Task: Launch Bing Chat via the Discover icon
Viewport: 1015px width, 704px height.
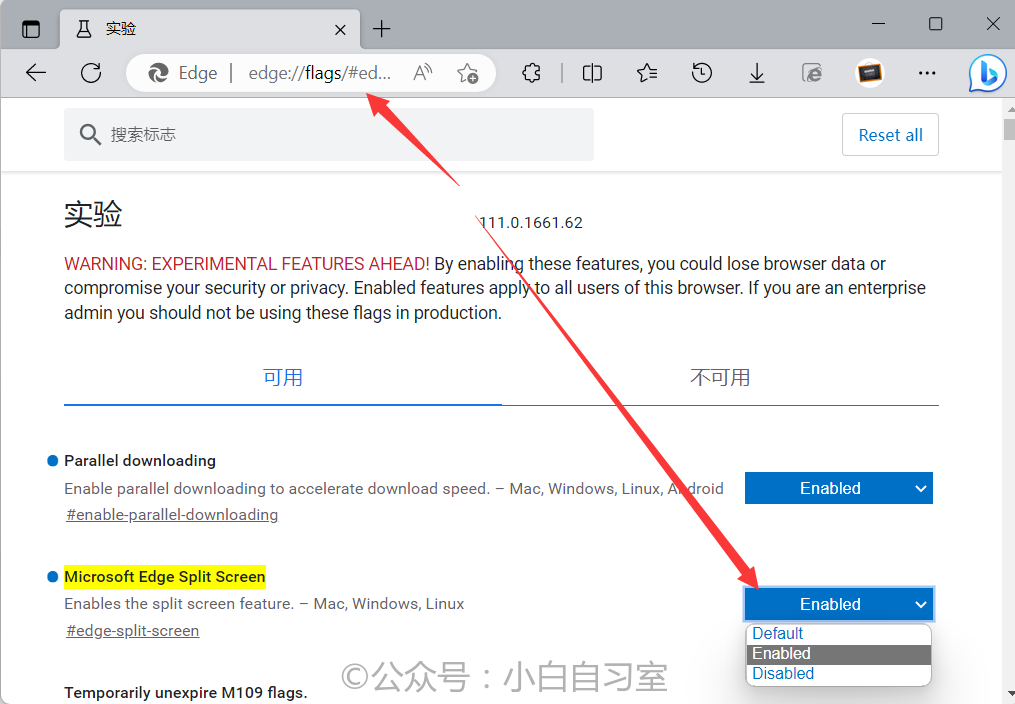Action: (x=986, y=73)
